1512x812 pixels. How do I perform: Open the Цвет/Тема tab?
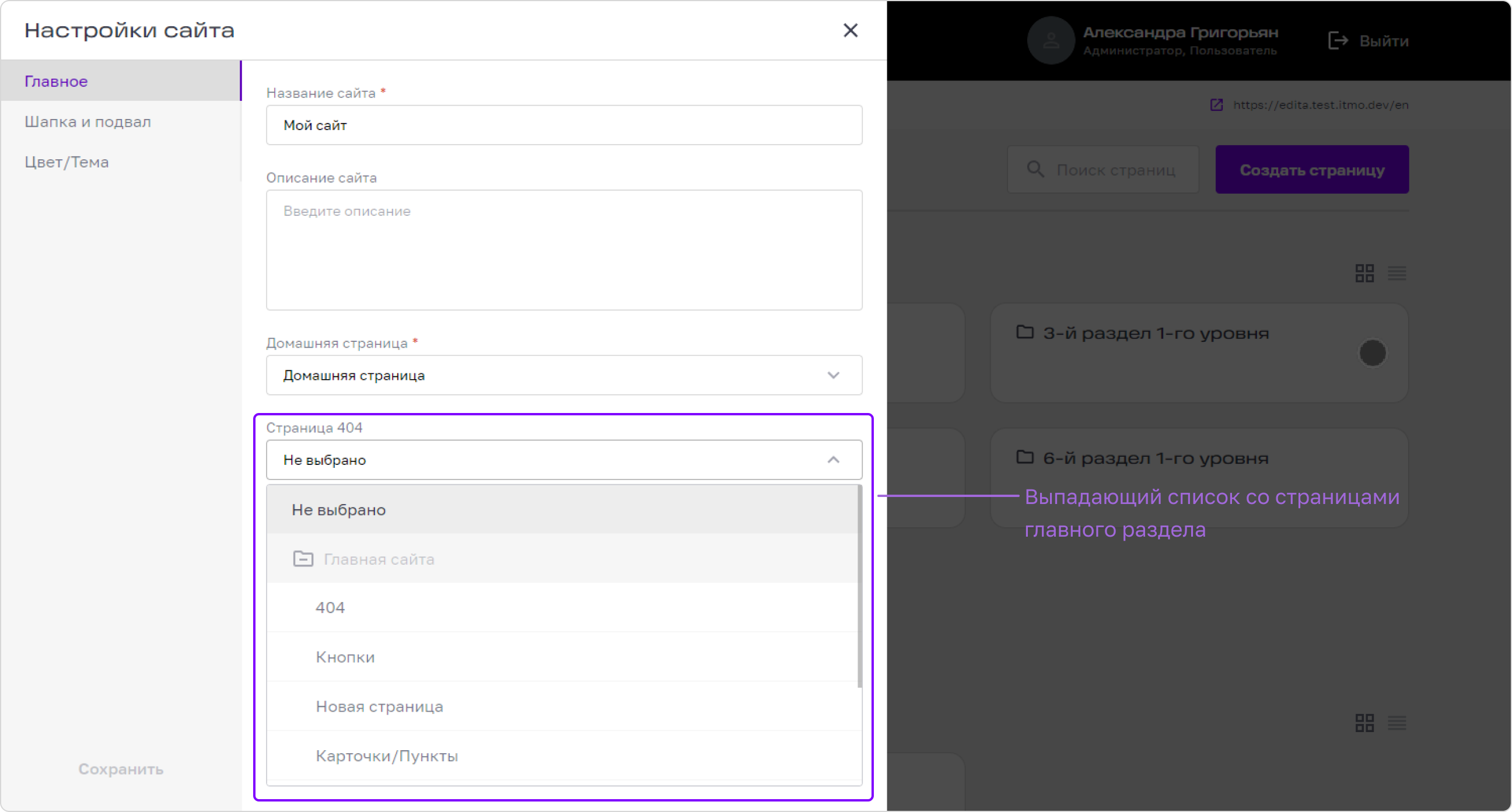(x=121, y=162)
